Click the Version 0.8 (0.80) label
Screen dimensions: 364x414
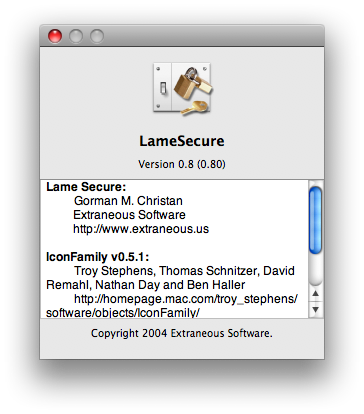182,164
